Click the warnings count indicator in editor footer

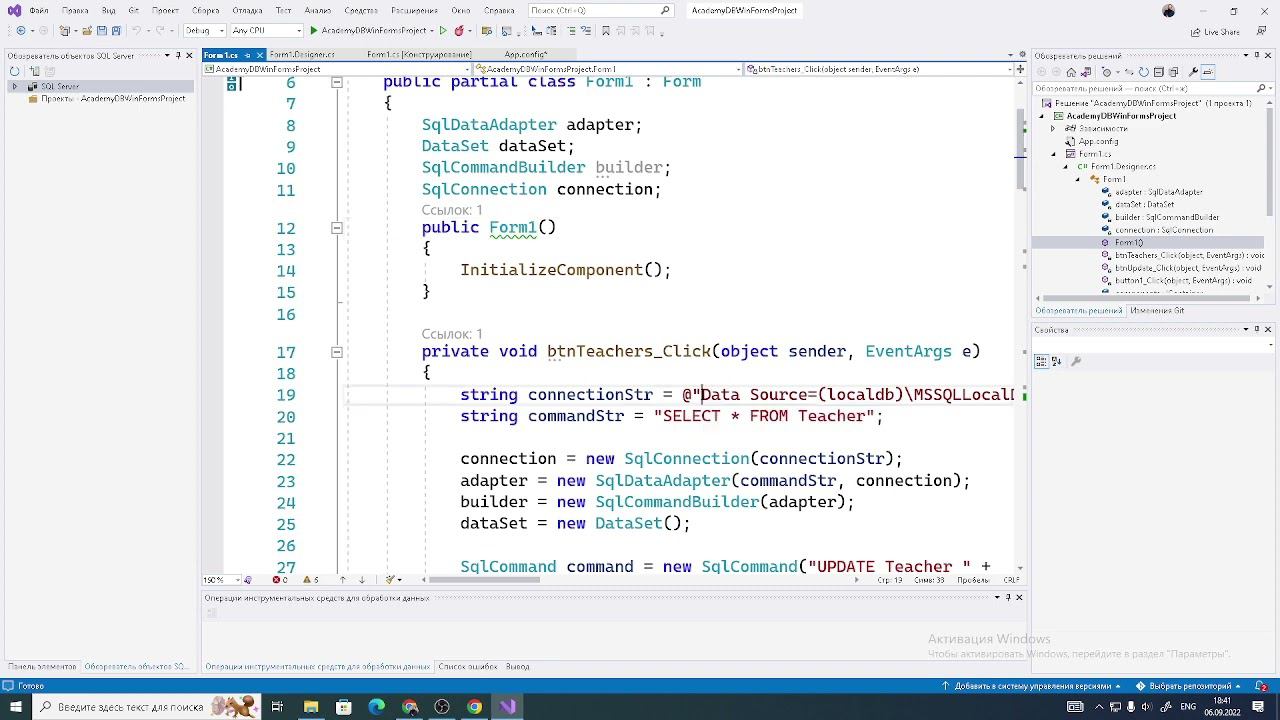(311, 580)
